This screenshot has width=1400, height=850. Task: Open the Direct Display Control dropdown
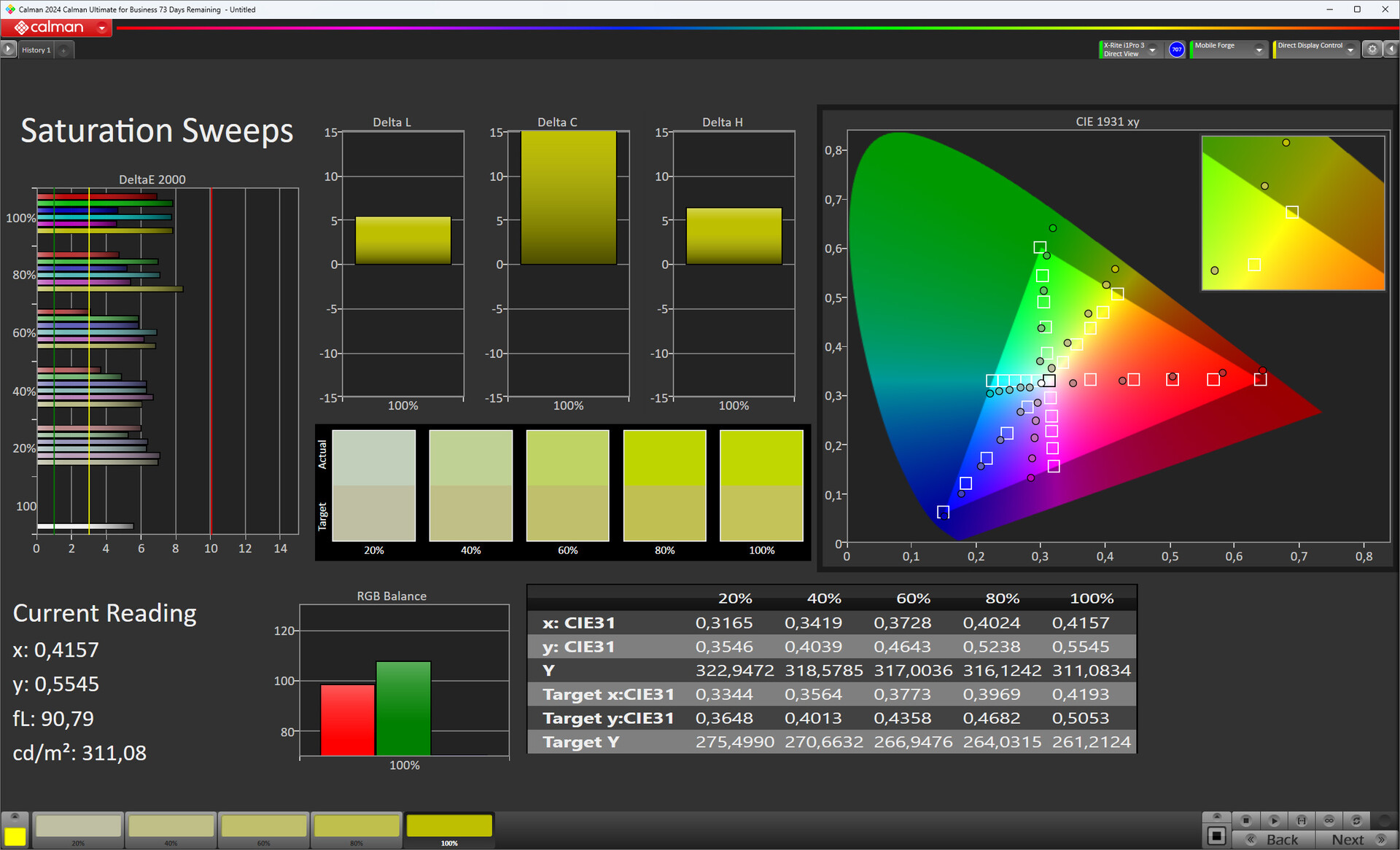pyautogui.click(x=1350, y=50)
